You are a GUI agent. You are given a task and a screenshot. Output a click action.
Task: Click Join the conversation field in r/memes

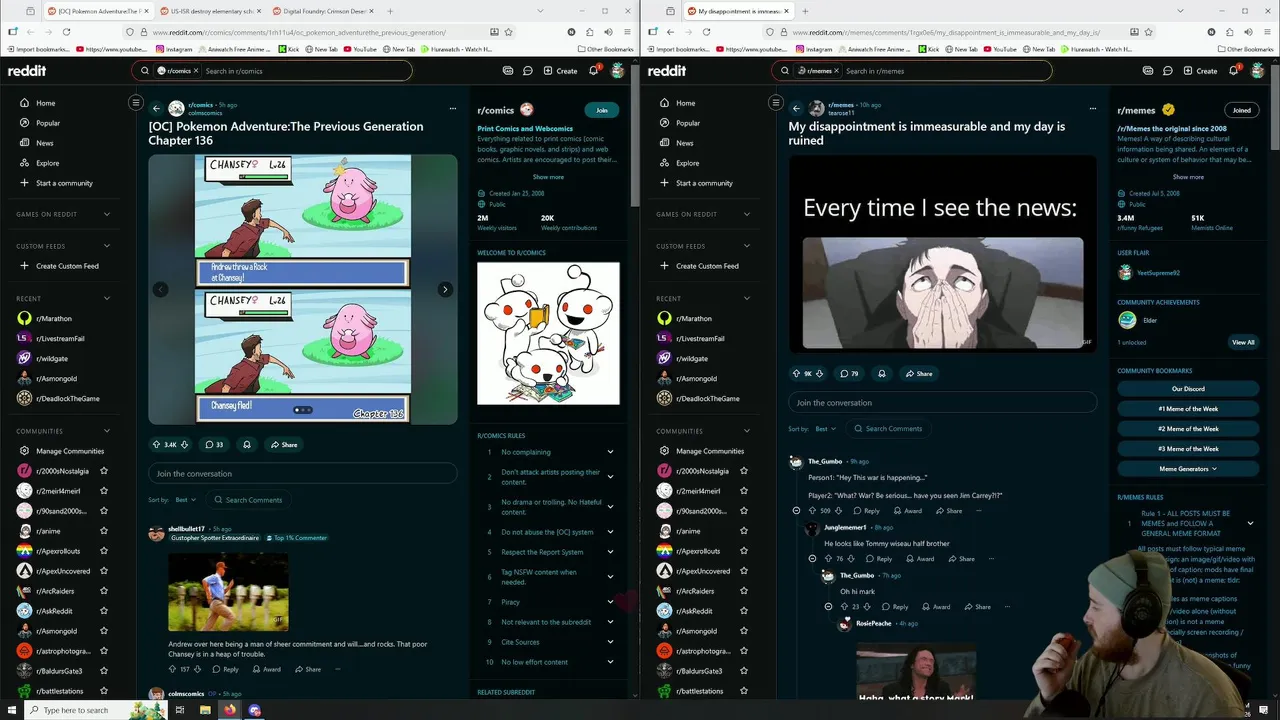click(942, 402)
